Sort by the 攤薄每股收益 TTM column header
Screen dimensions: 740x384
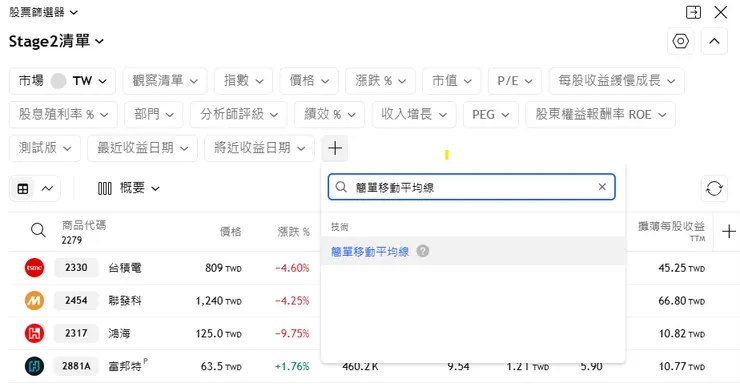671,231
